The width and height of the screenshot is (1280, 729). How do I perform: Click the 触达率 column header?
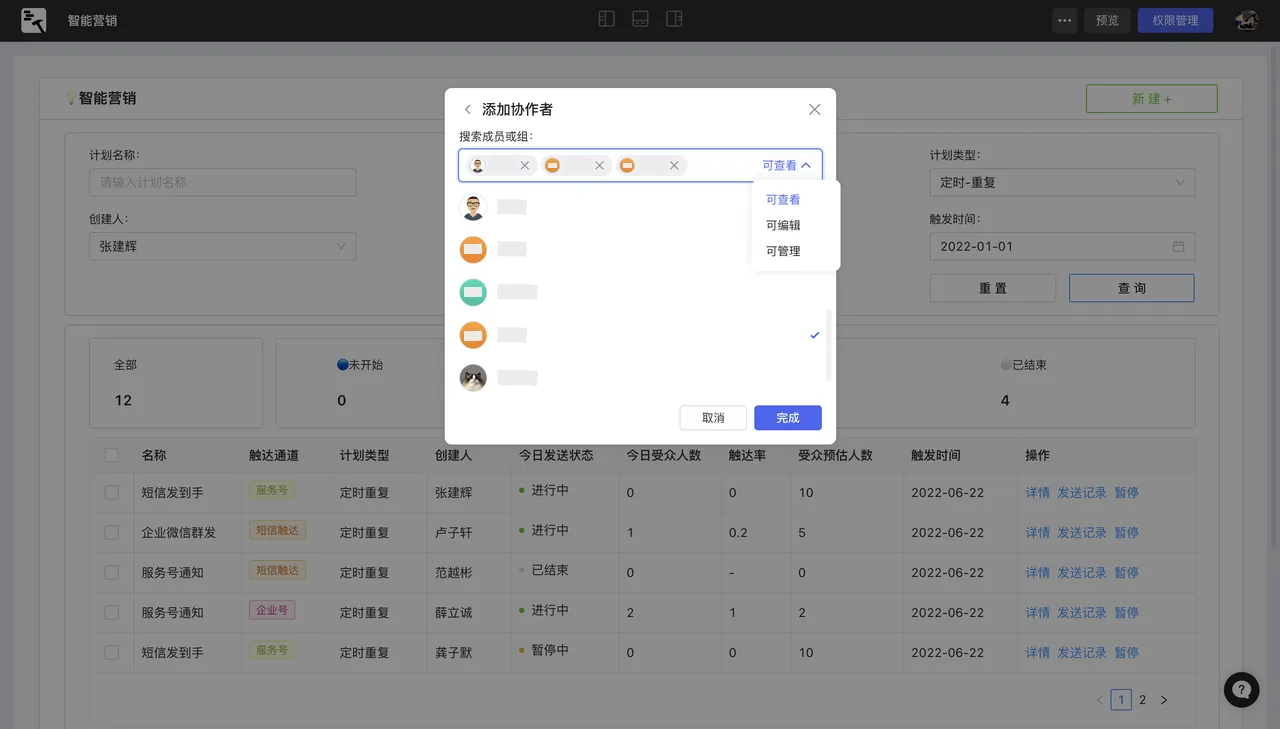pos(746,455)
